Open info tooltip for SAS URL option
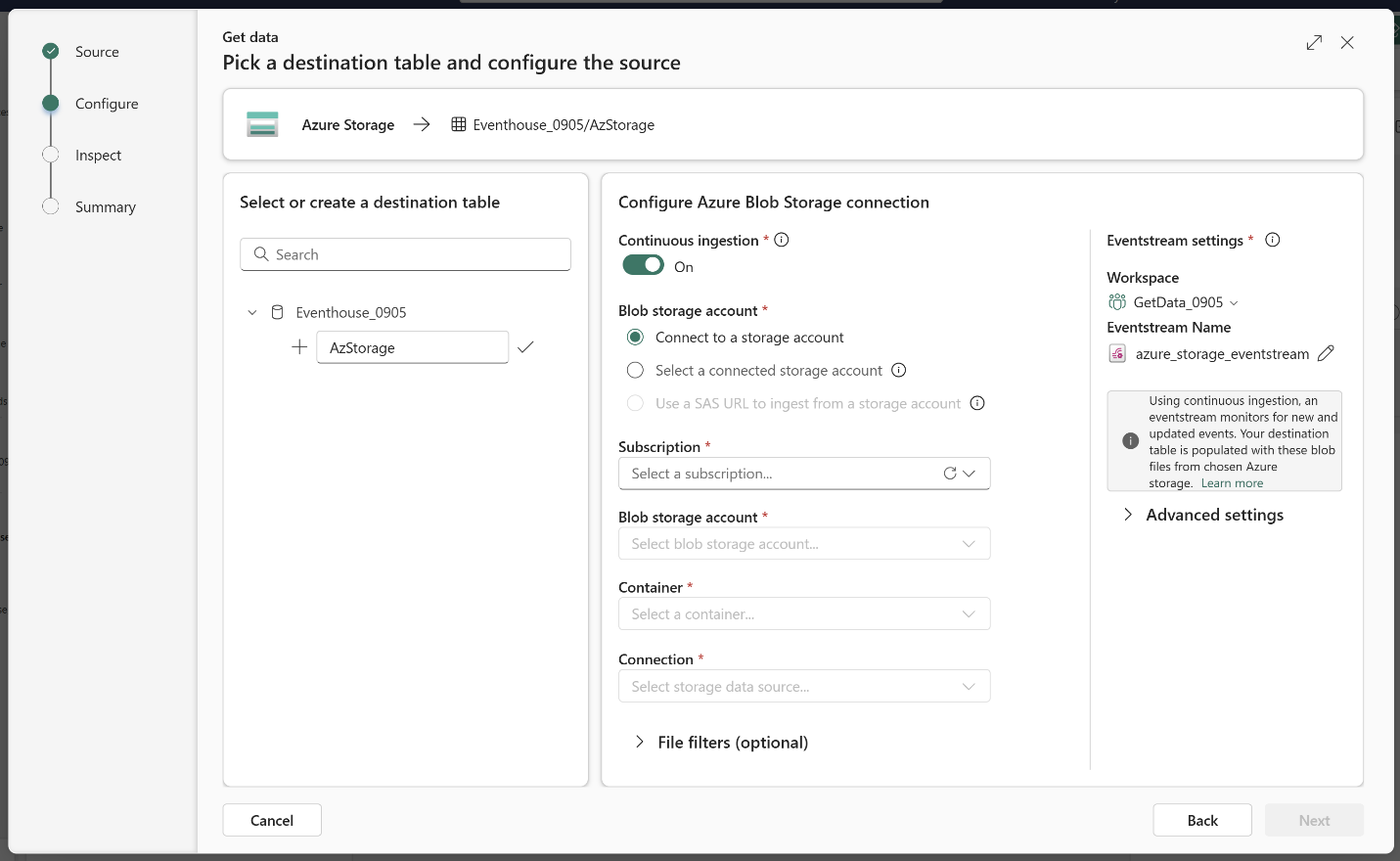 click(x=977, y=403)
